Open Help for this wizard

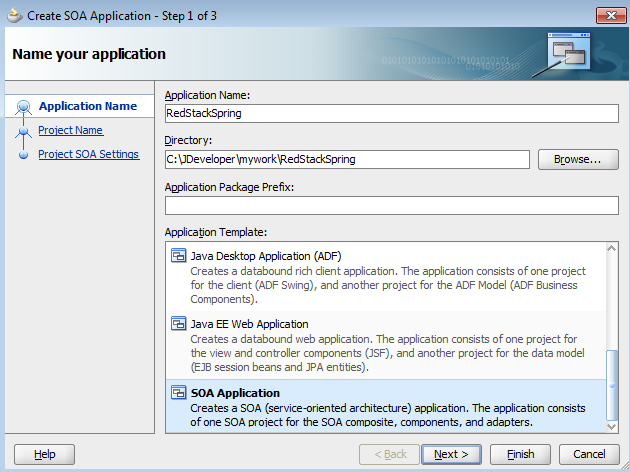(x=45, y=454)
